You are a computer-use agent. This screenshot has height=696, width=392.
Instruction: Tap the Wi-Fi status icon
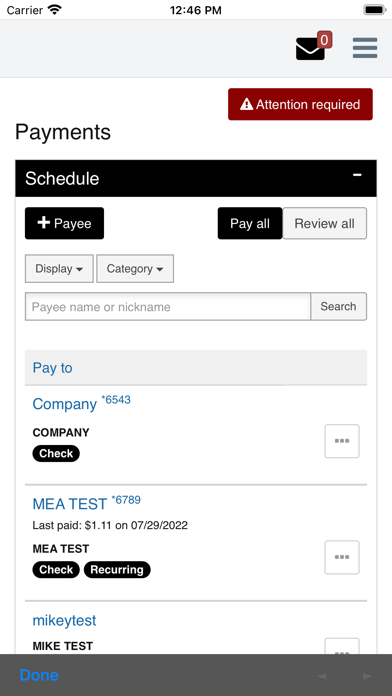point(55,10)
